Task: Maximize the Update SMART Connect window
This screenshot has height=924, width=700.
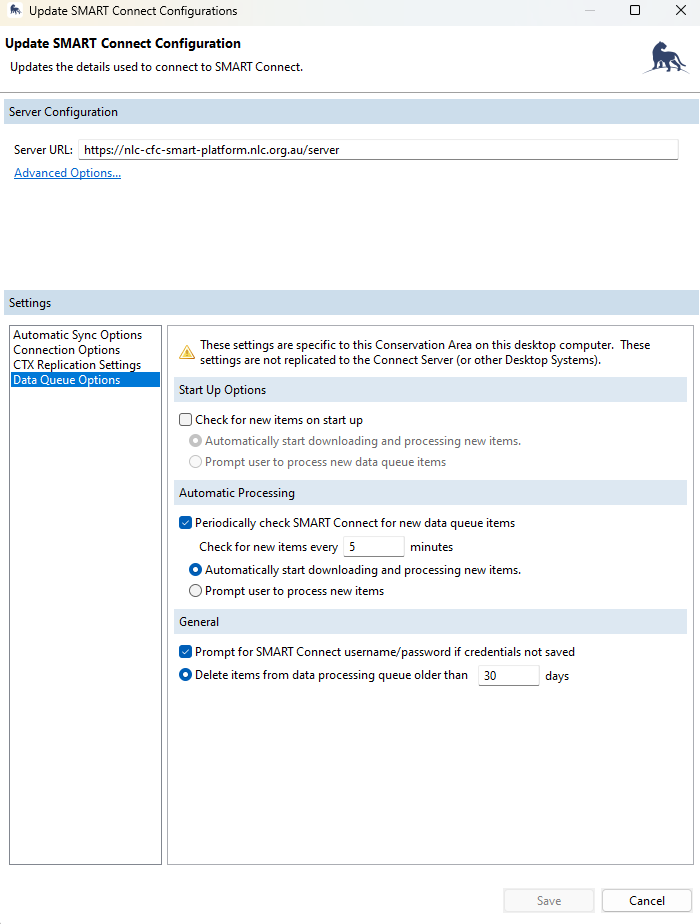Action: [x=634, y=11]
